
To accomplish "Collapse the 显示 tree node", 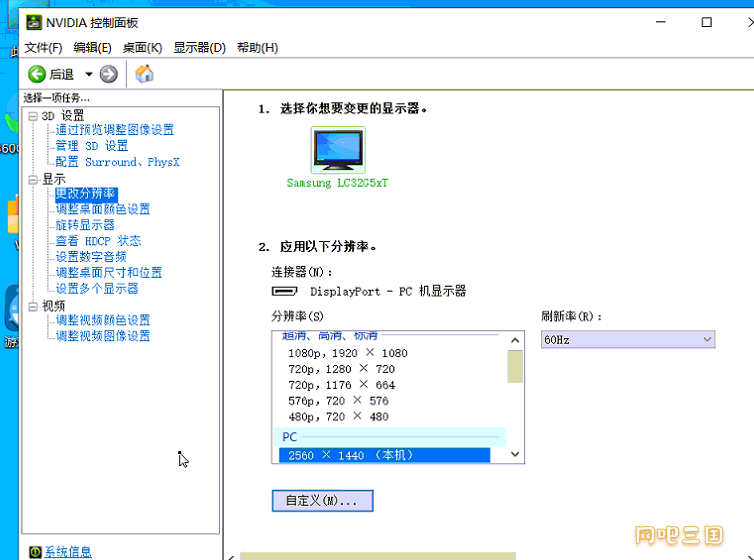I will [x=33, y=180].
